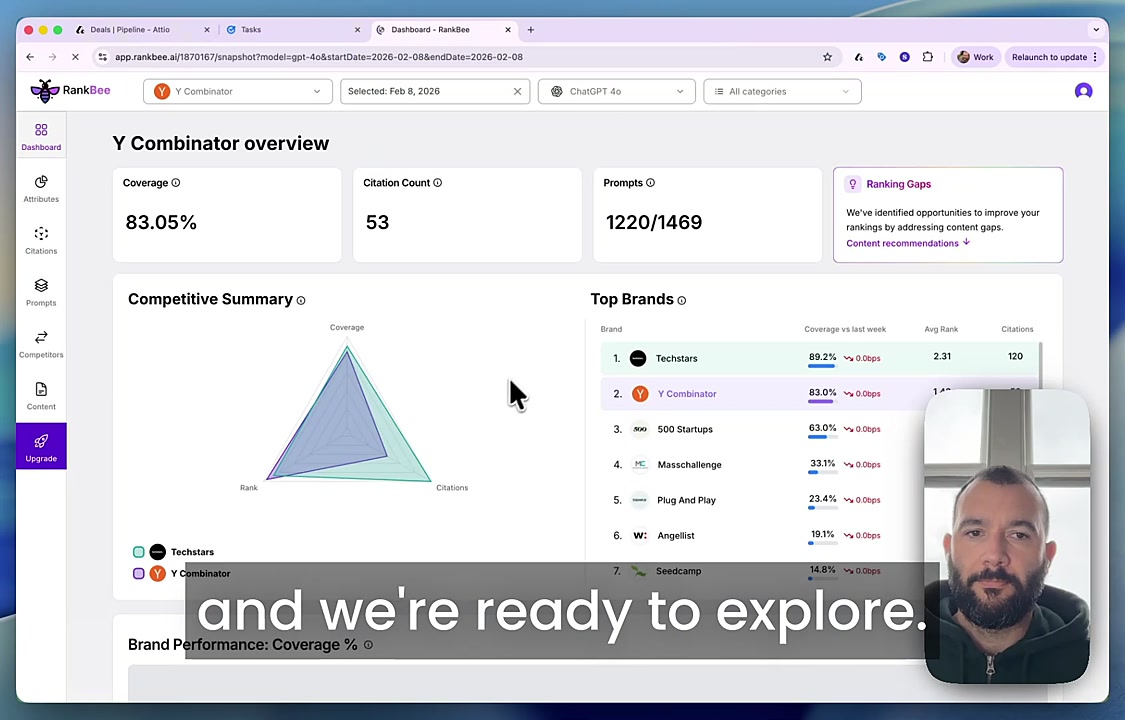Toggle the Y Combinator legend checkbox

(x=139, y=573)
